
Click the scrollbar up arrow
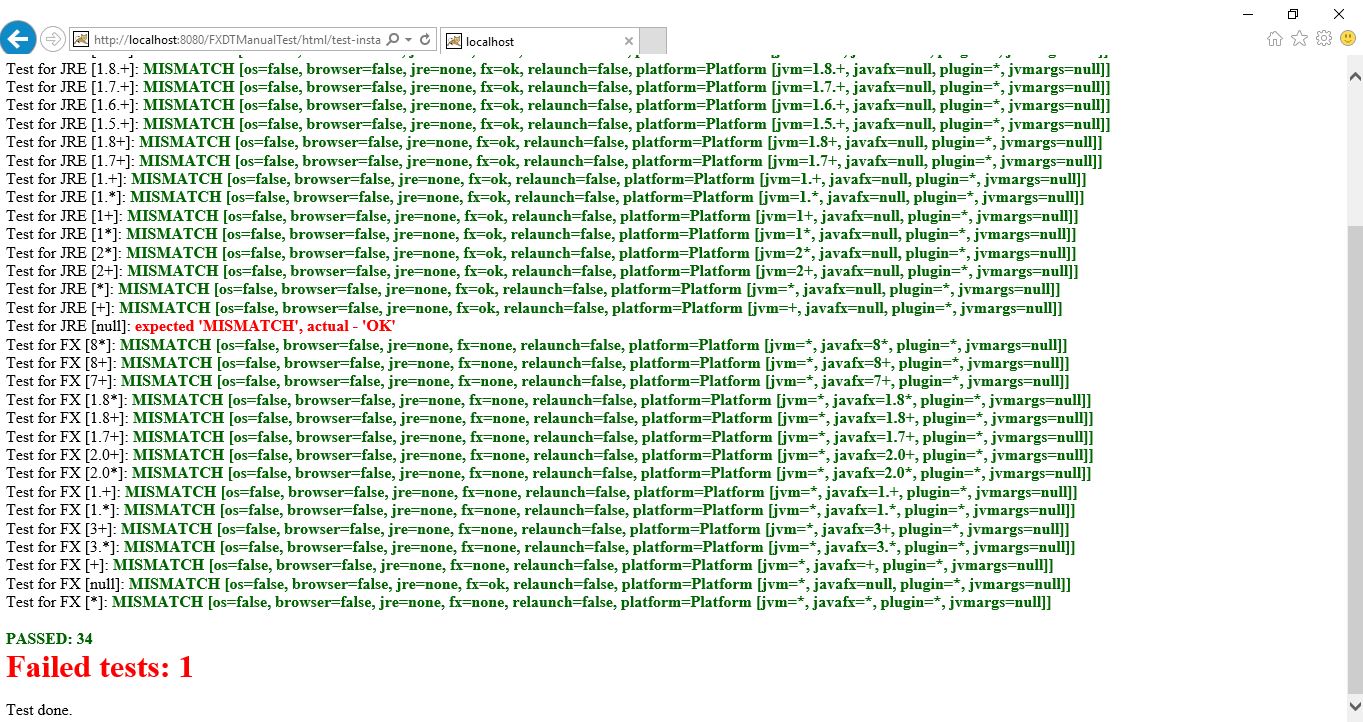pos(1354,76)
